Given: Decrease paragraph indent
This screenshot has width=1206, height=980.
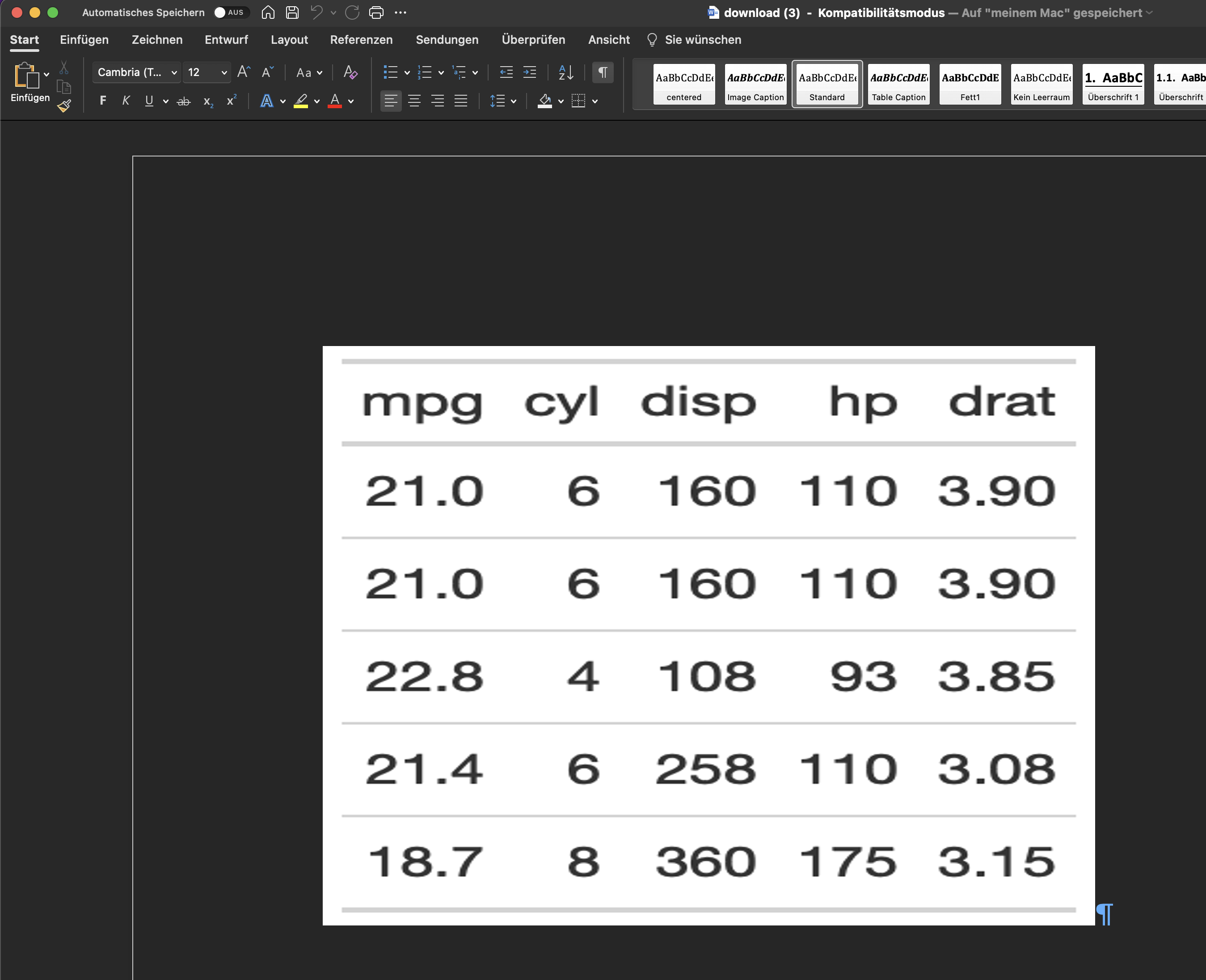Looking at the screenshot, I should [x=506, y=72].
